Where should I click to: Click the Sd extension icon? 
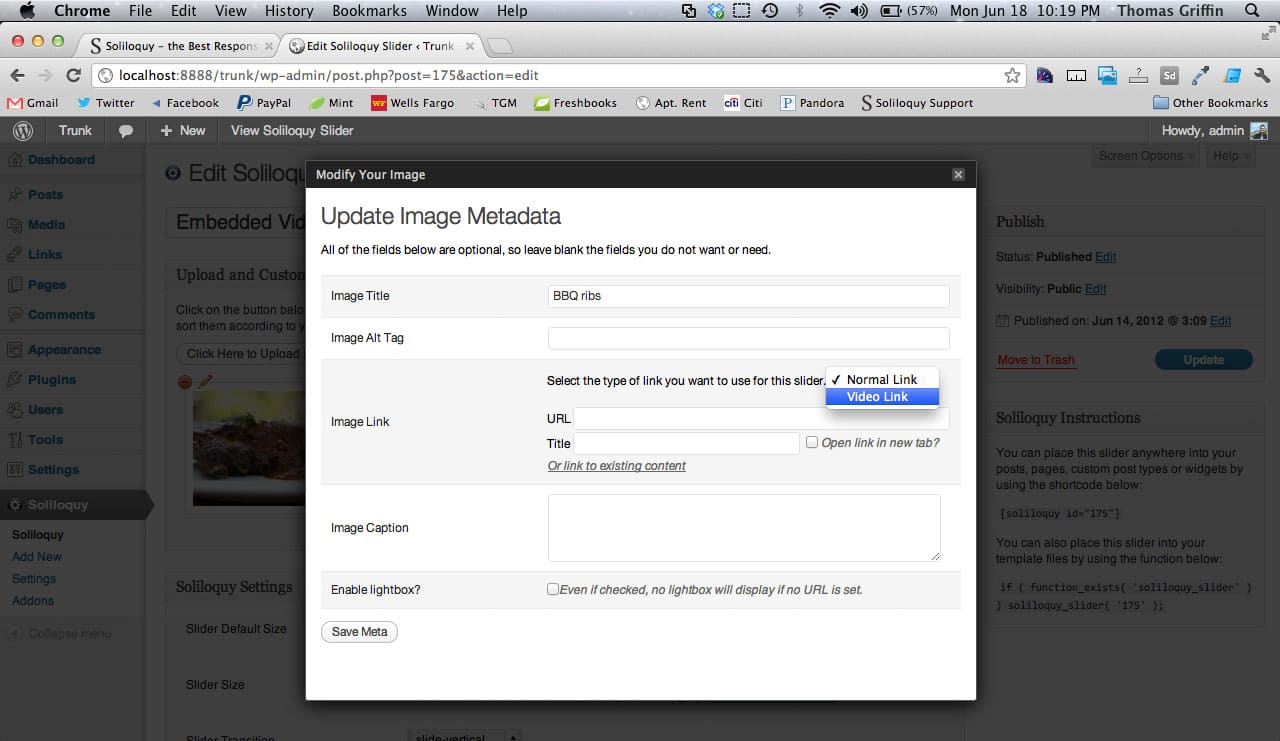tap(1169, 75)
